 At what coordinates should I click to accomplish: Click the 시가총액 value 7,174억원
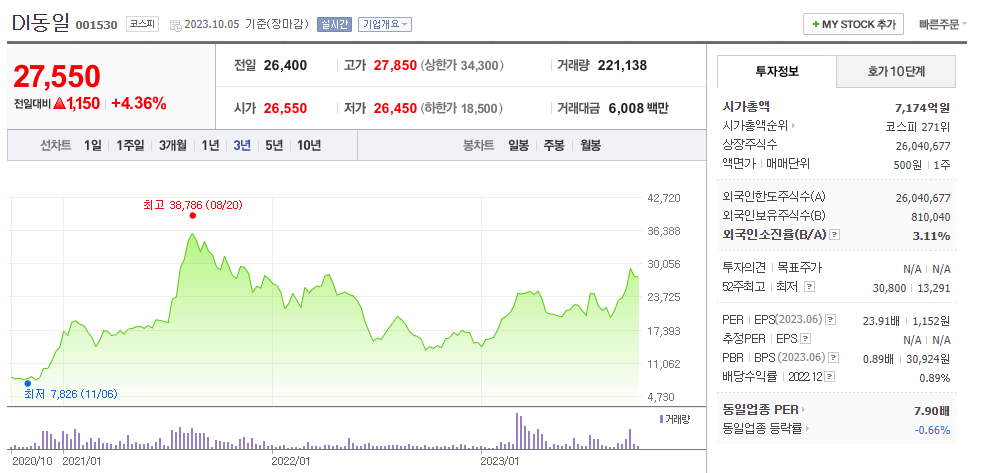pyautogui.click(x=923, y=107)
